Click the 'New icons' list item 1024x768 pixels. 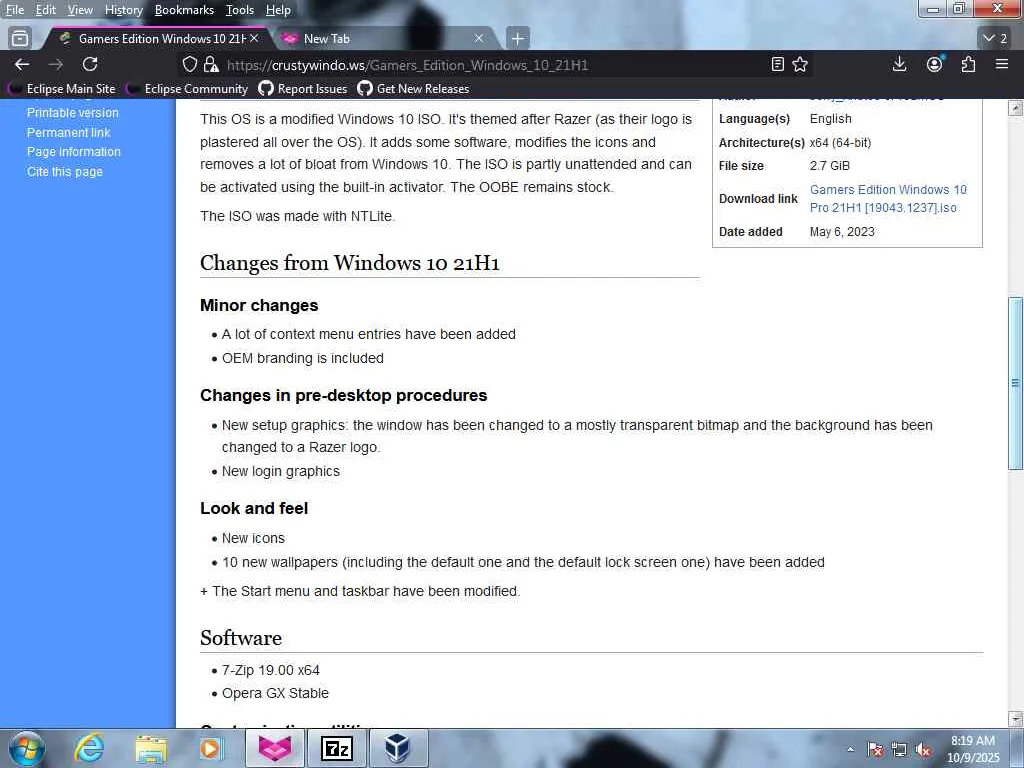tap(253, 538)
